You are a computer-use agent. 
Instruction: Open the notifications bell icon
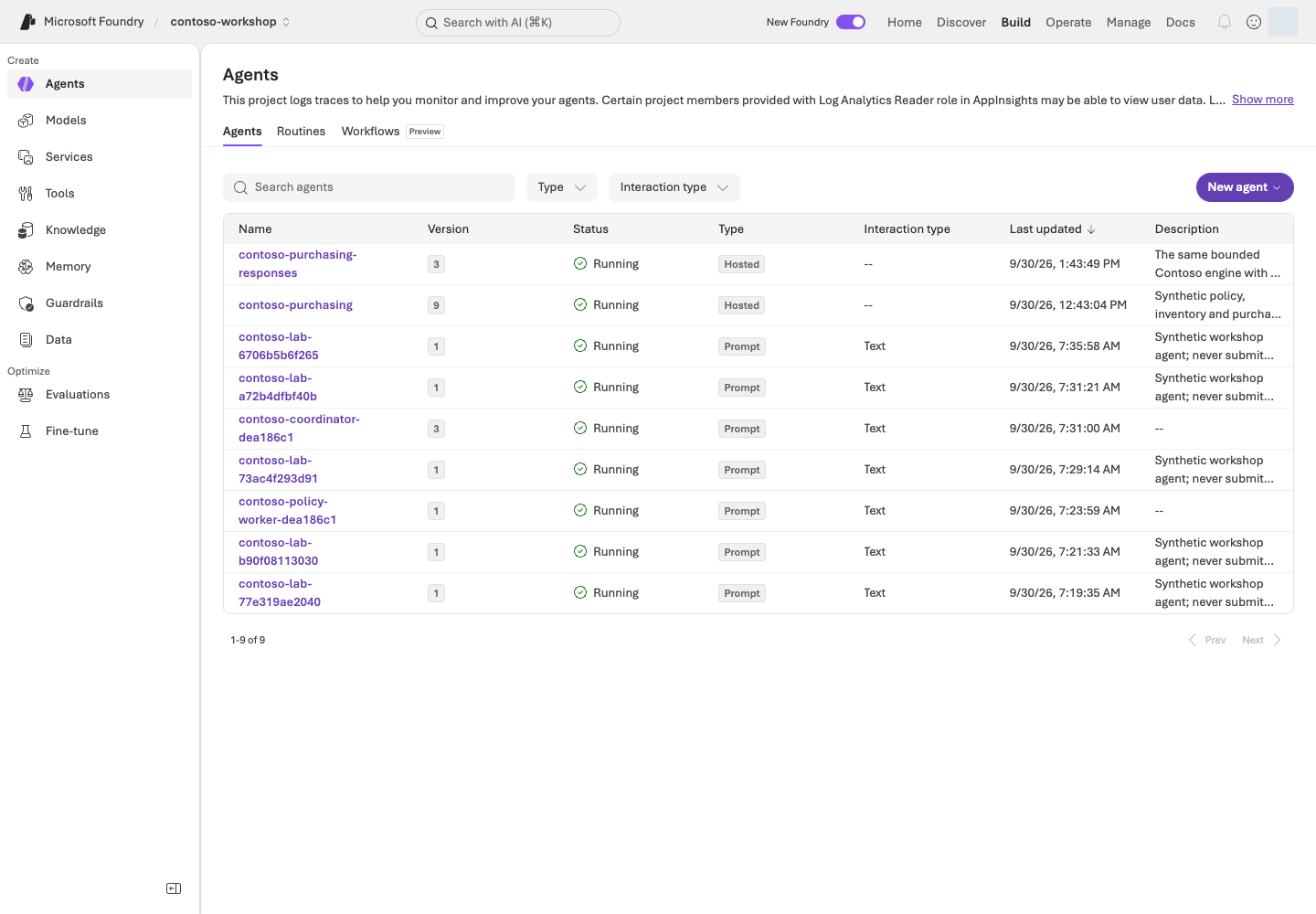pos(1225,22)
